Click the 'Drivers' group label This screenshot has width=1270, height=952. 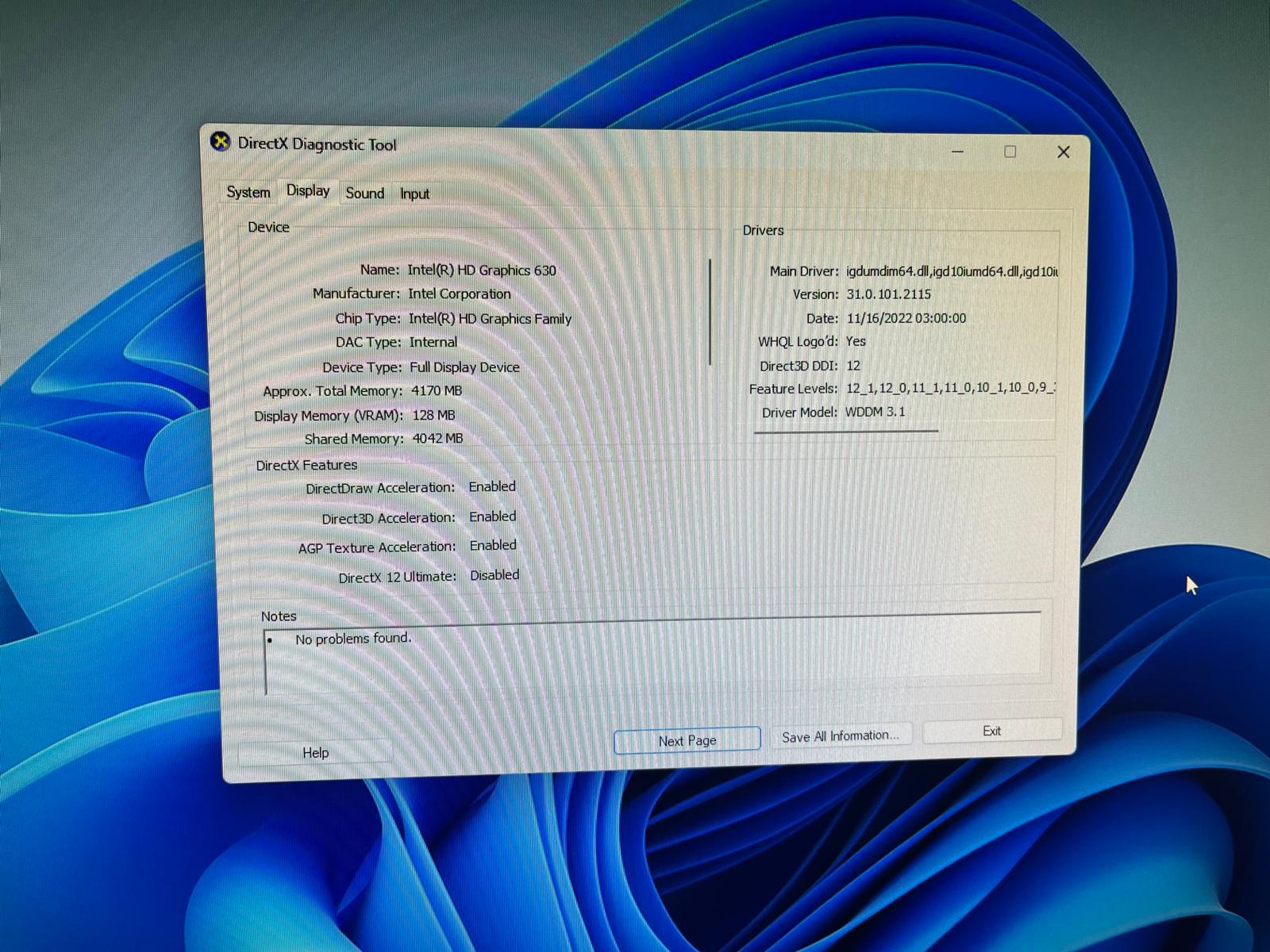[x=763, y=230]
